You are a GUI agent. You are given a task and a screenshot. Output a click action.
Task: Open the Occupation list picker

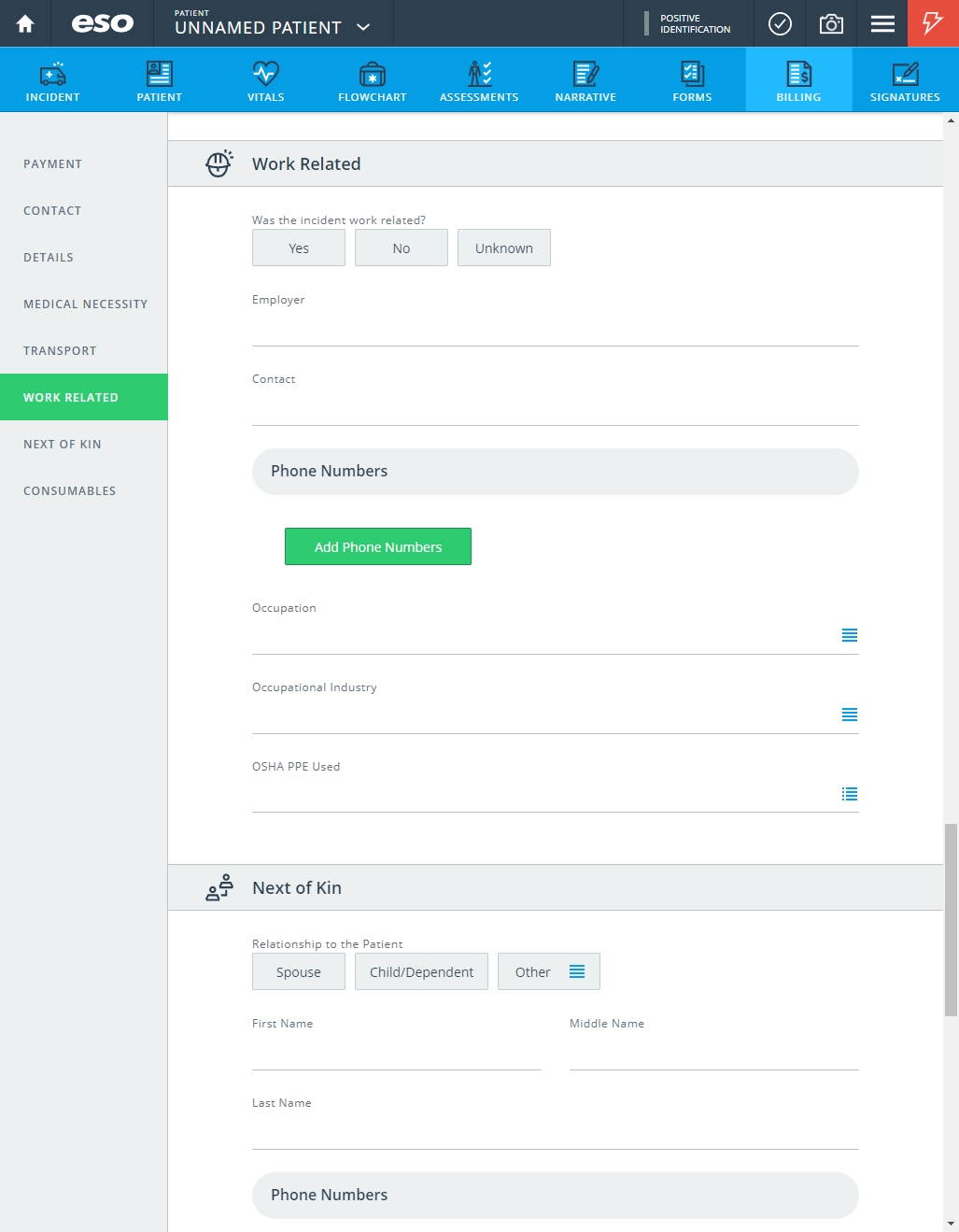(850, 635)
